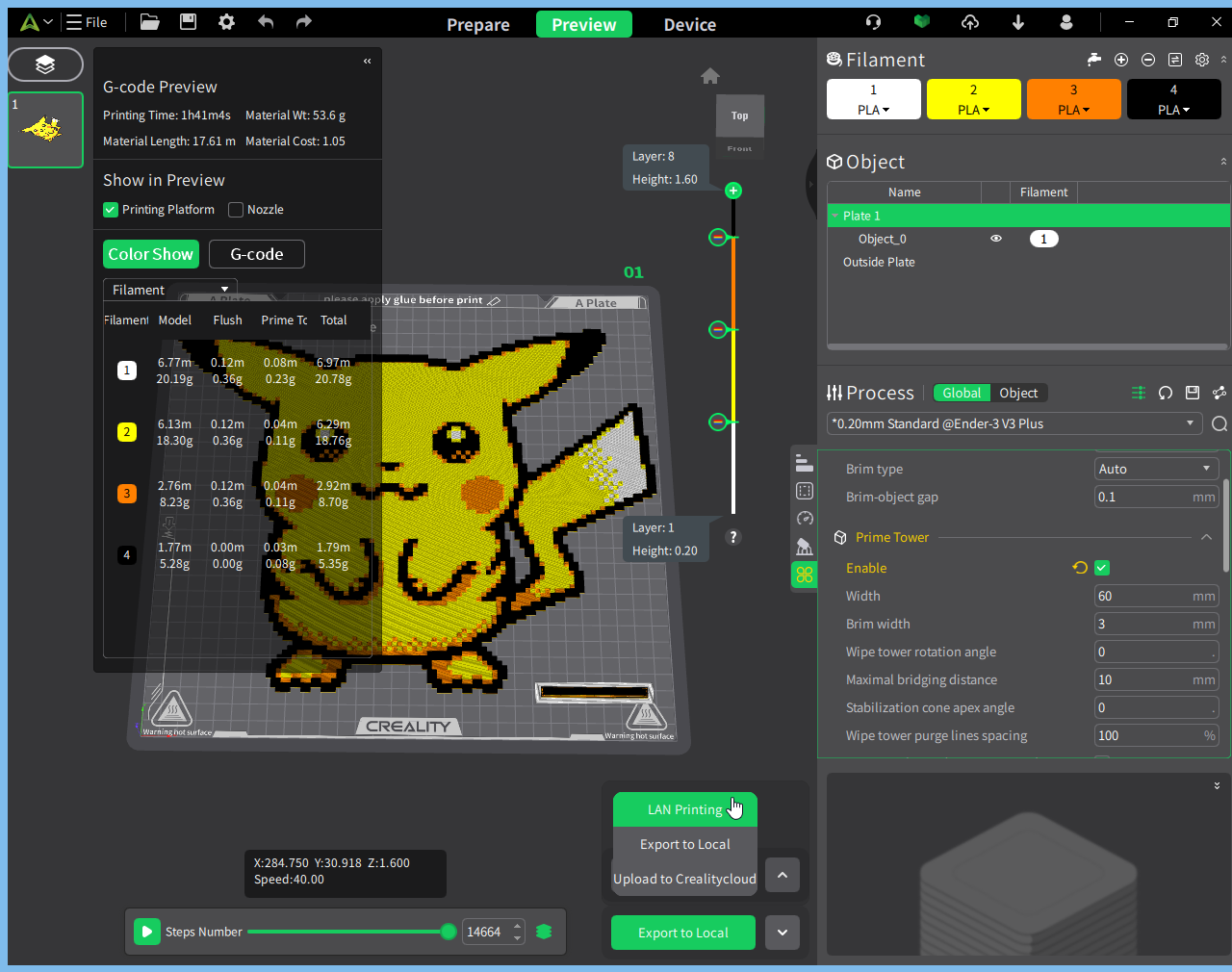1232x972 pixels.
Task: Select the orange filament 3 swatch
Action: 1074,99
